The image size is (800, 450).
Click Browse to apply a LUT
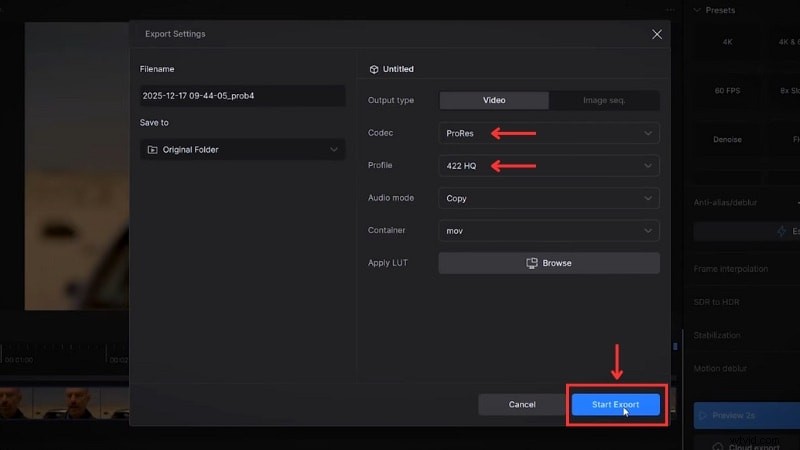tap(549, 263)
